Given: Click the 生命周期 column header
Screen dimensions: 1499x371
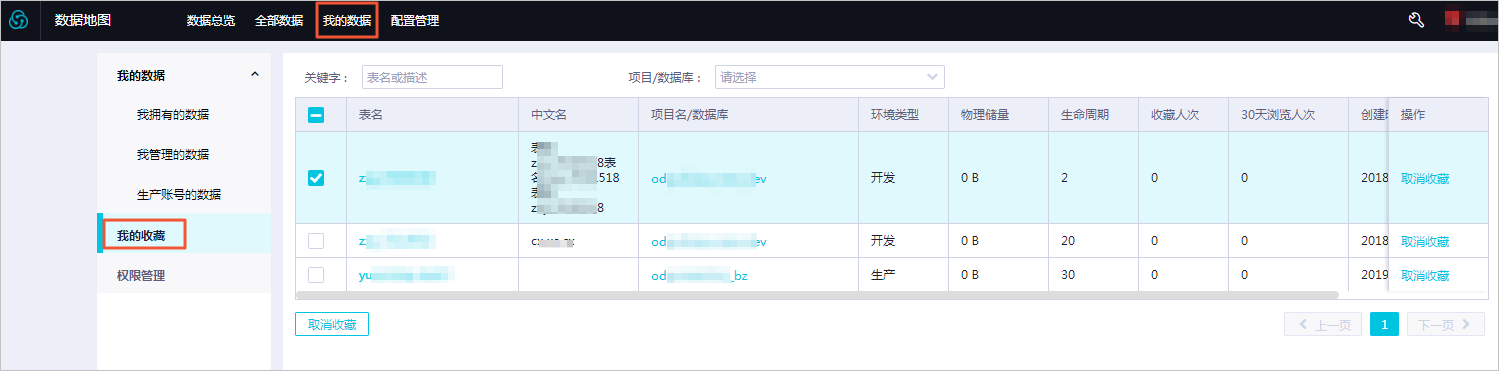Looking at the screenshot, I should tap(1085, 115).
